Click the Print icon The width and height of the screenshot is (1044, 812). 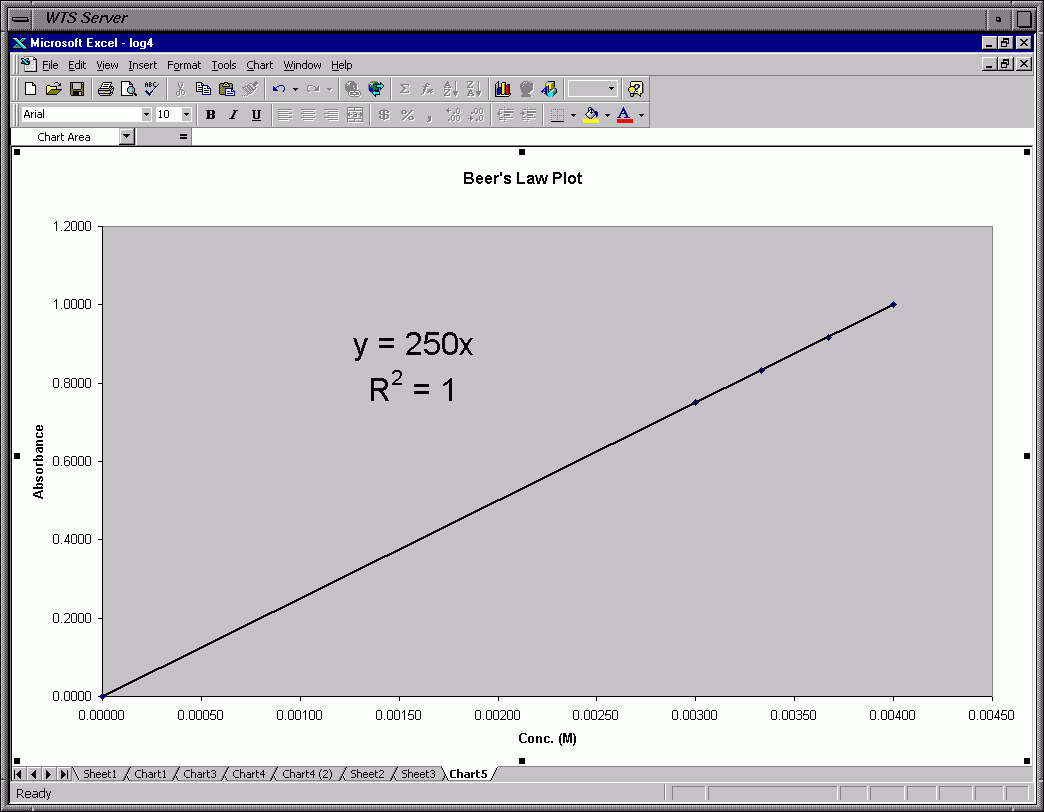(x=105, y=89)
